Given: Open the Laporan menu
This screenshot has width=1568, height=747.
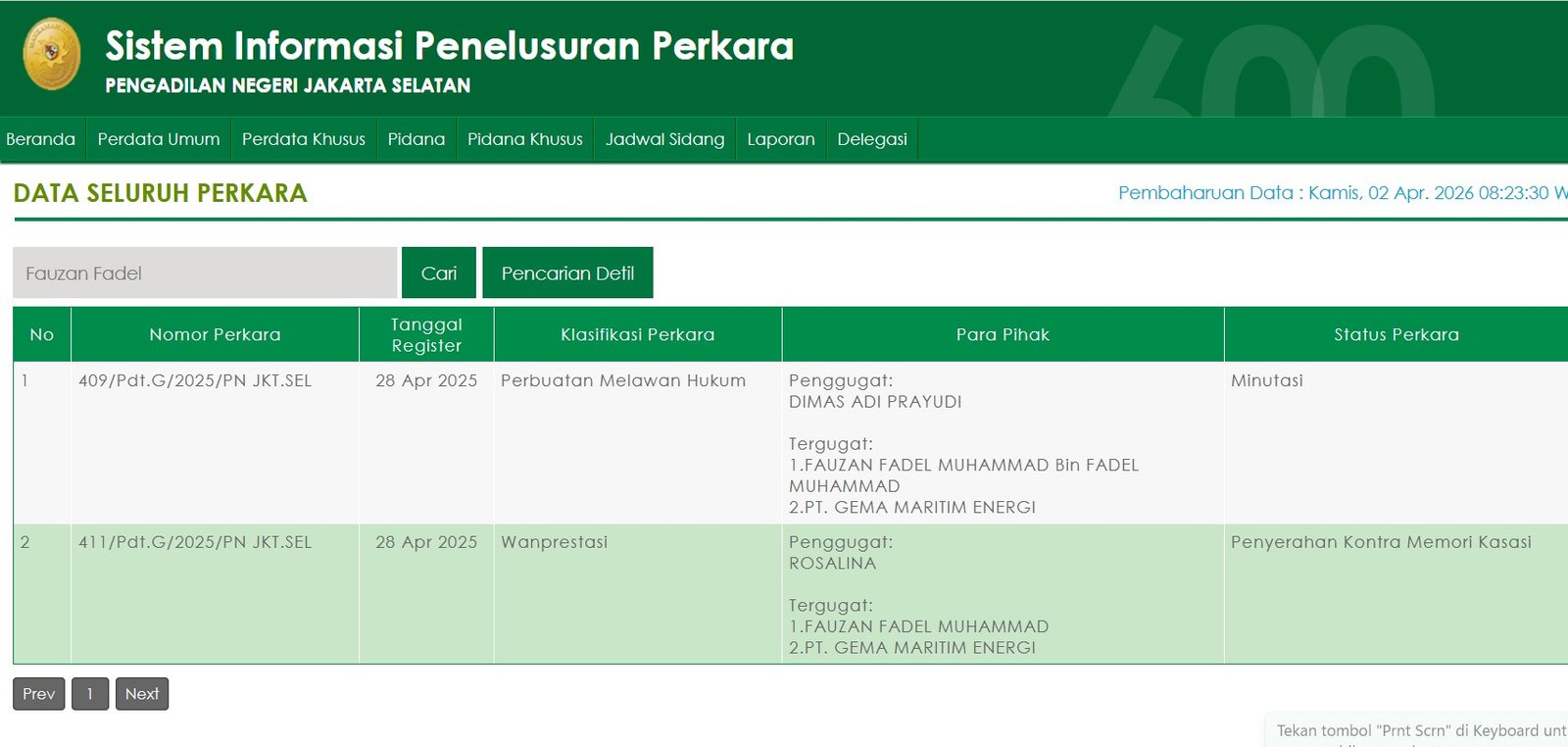Looking at the screenshot, I should coord(781,139).
